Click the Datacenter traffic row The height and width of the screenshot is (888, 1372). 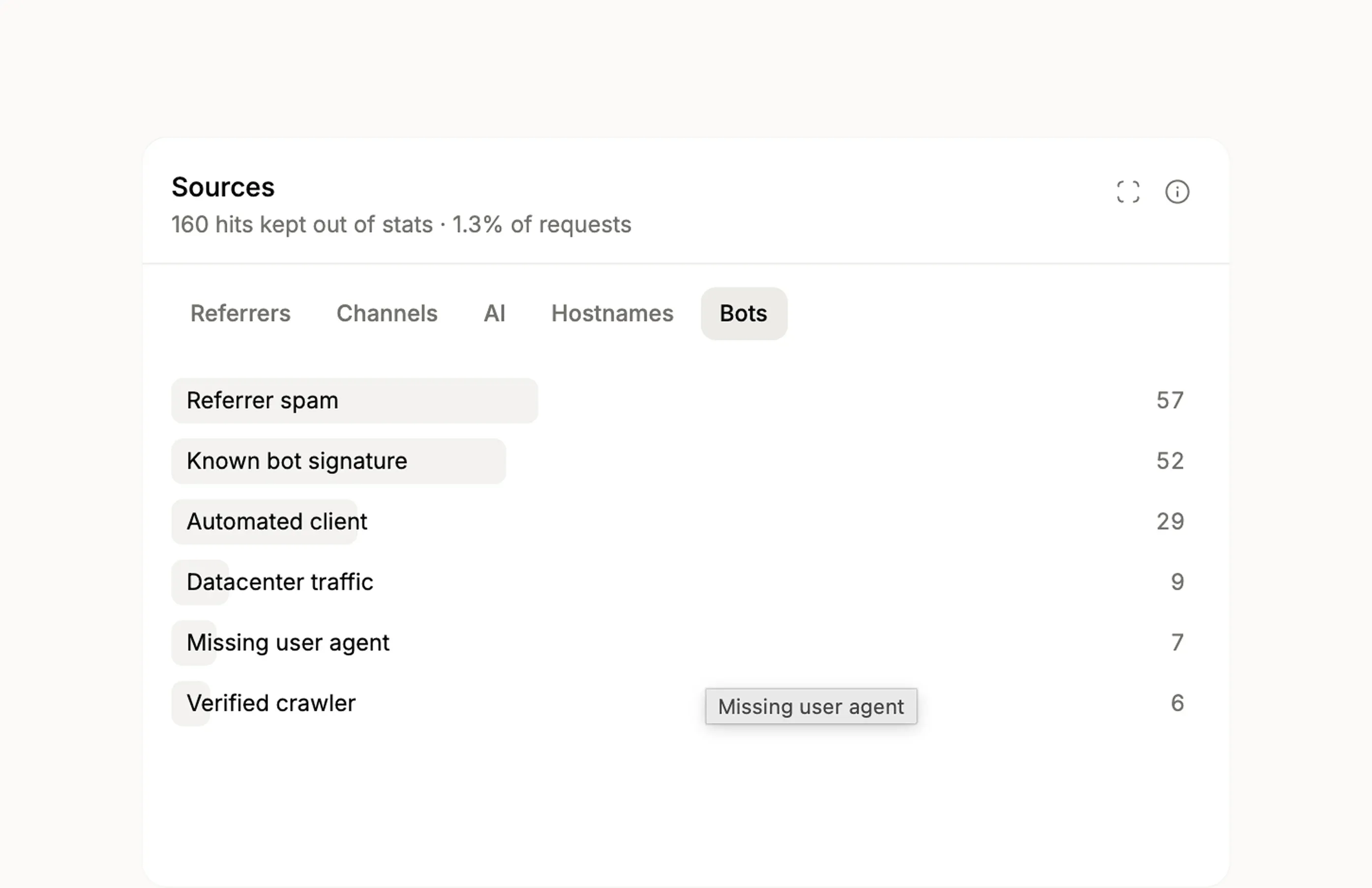682,582
